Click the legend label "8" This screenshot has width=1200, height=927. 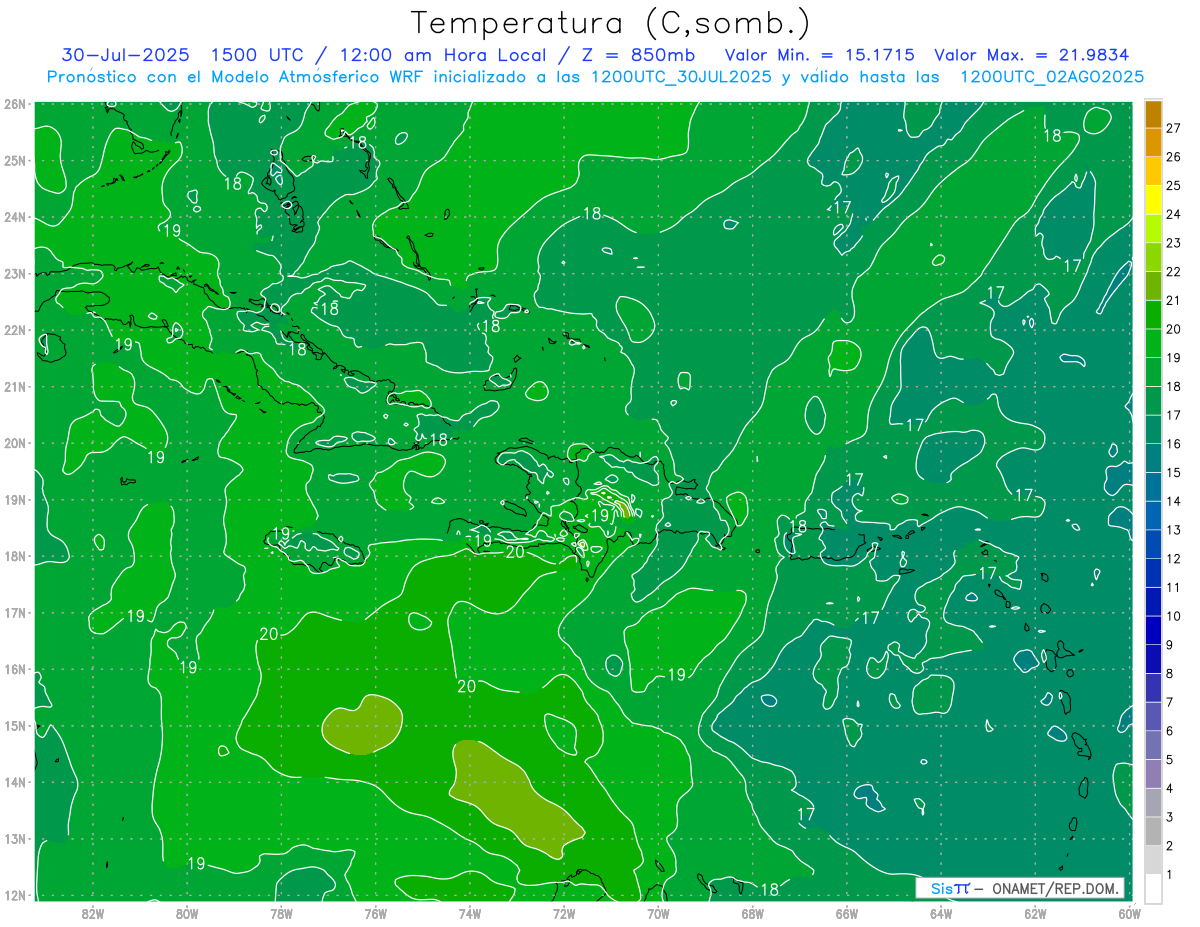[x=1170, y=673]
